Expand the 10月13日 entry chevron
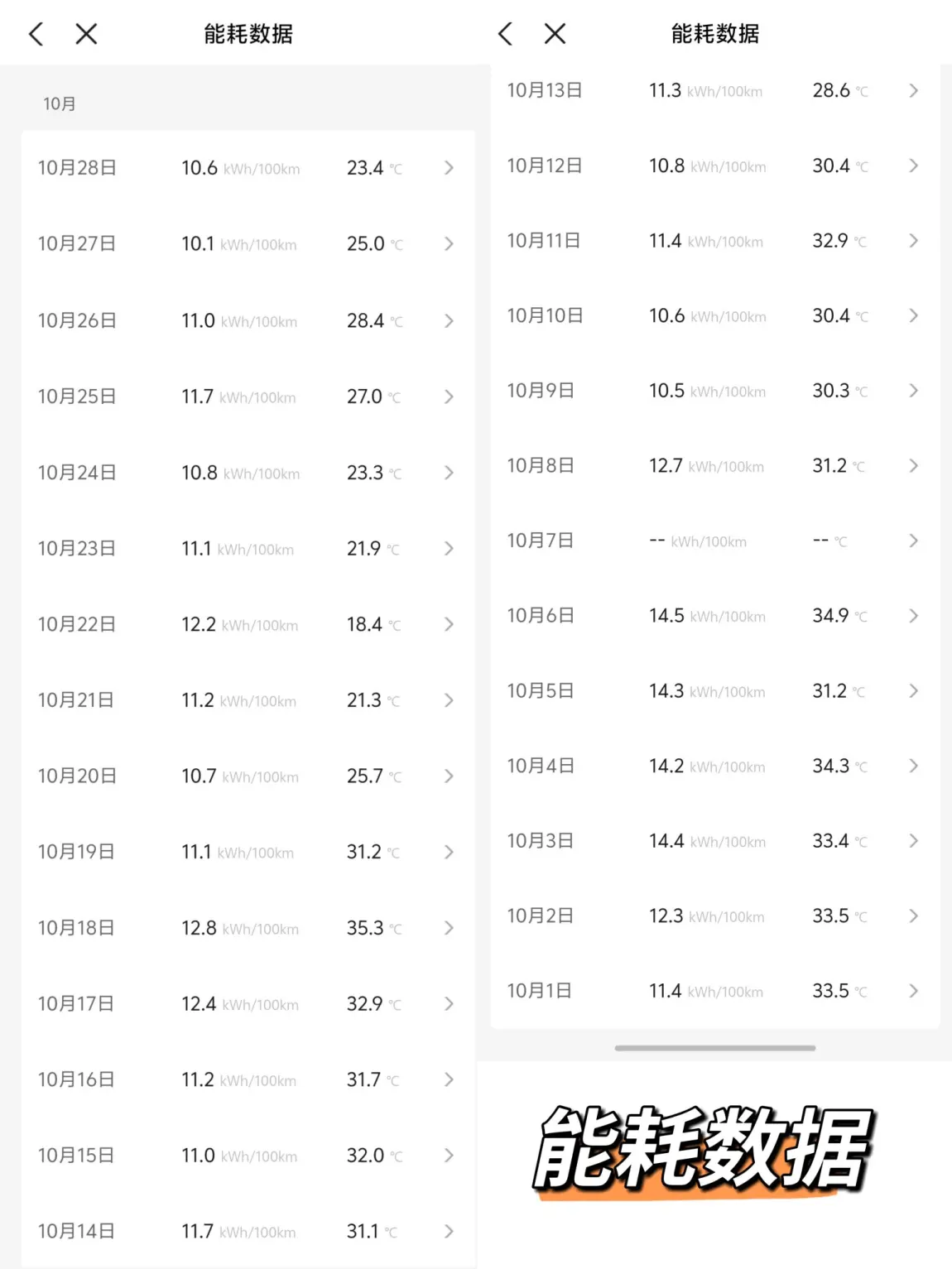This screenshot has height=1269, width=952. click(913, 90)
